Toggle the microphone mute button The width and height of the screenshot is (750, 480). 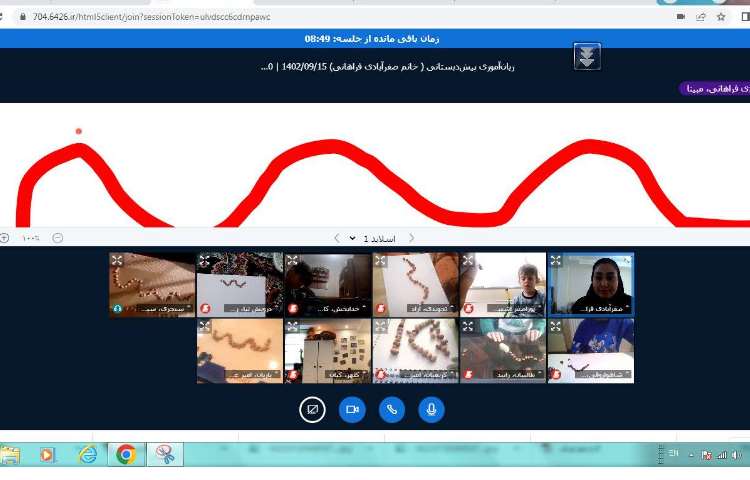click(x=431, y=409)
